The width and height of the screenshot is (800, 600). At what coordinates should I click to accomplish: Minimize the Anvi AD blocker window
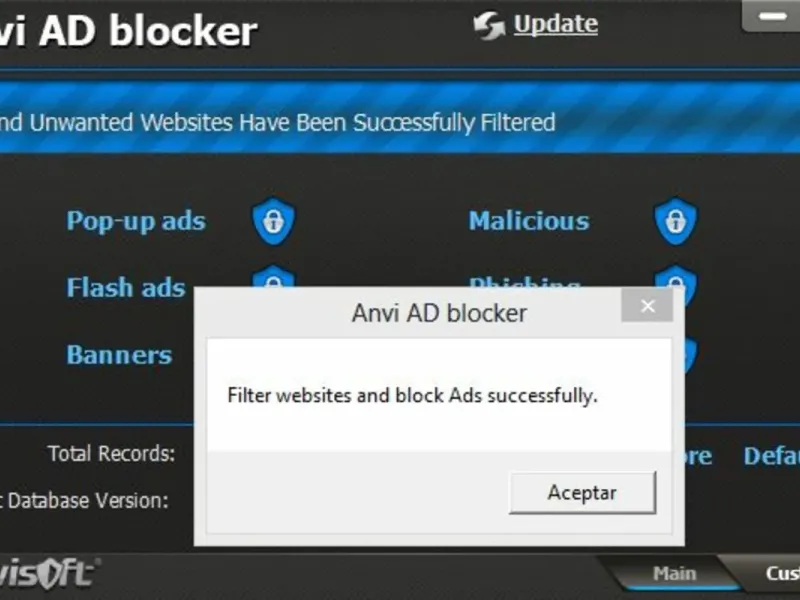[x=772, y=16]
